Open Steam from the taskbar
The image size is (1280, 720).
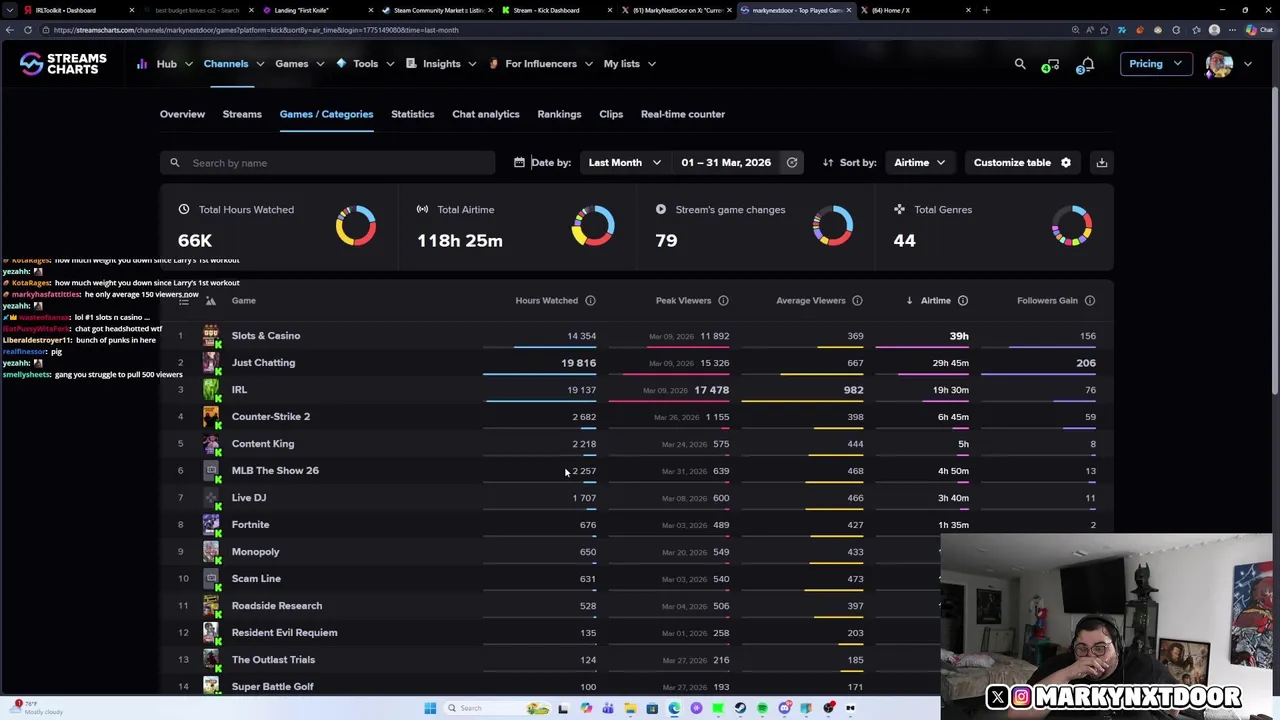tap(740, 708)
